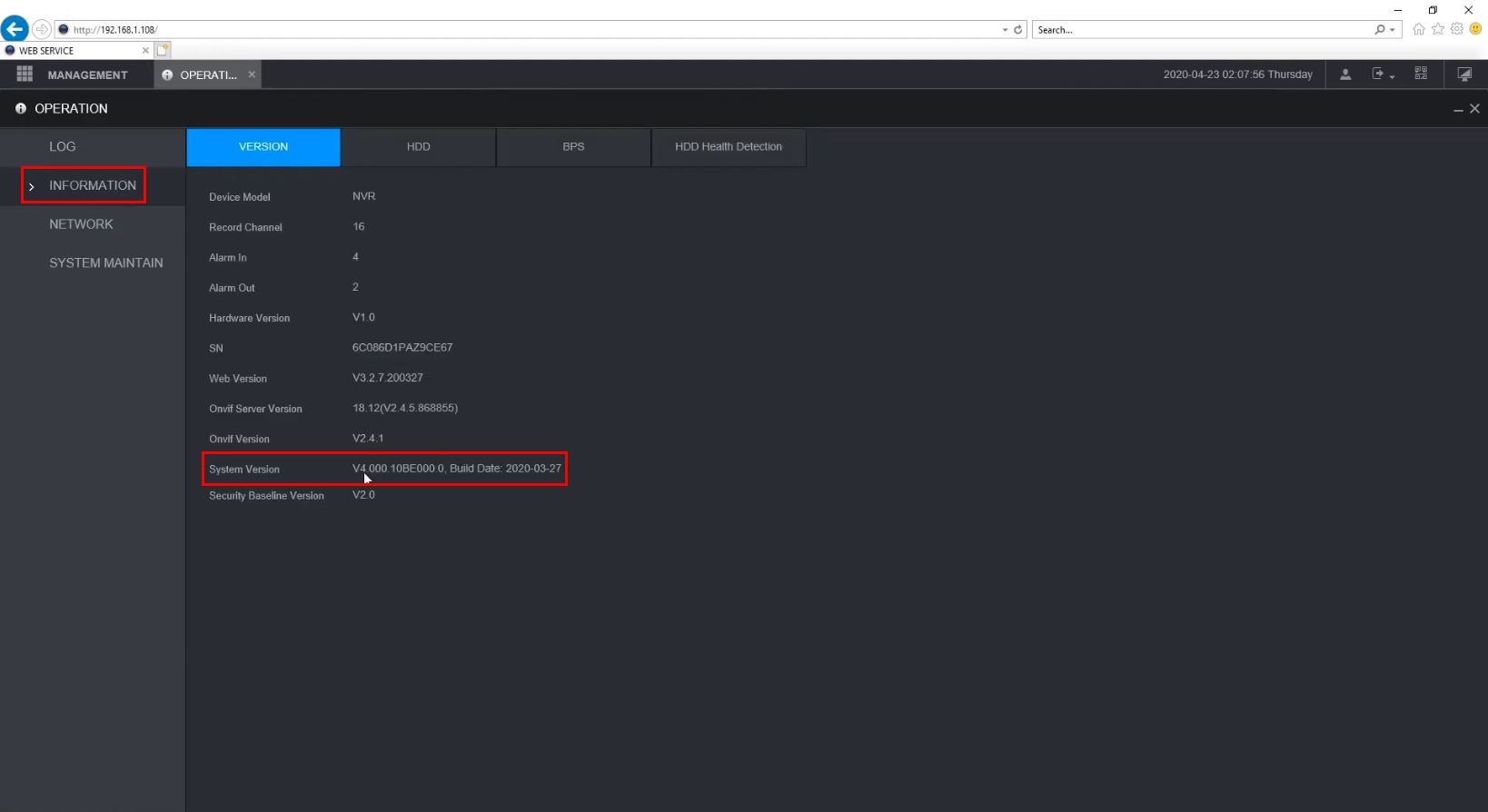Click Onvif Version value V2.4.1
This screenshot has width=1488, height=812.
click(368, 439)
